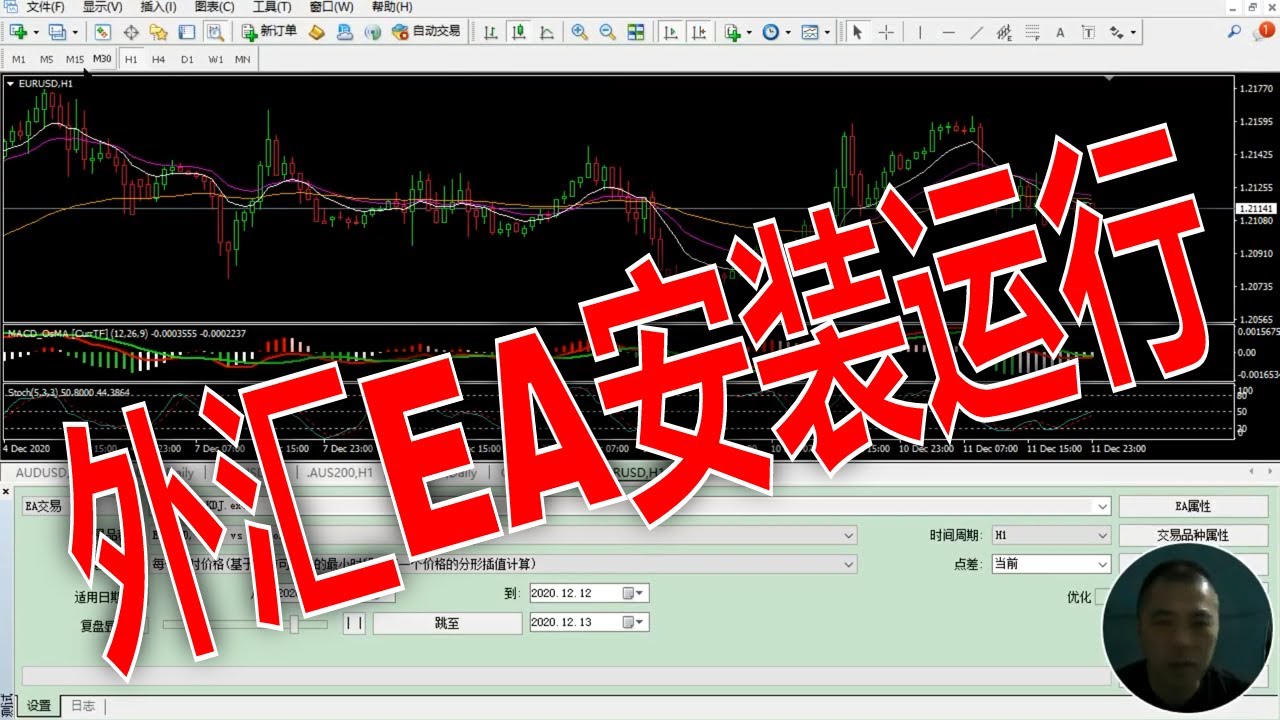Click the 交易品种属性 button
1280x720 pixels.
tap(1192, 536)
